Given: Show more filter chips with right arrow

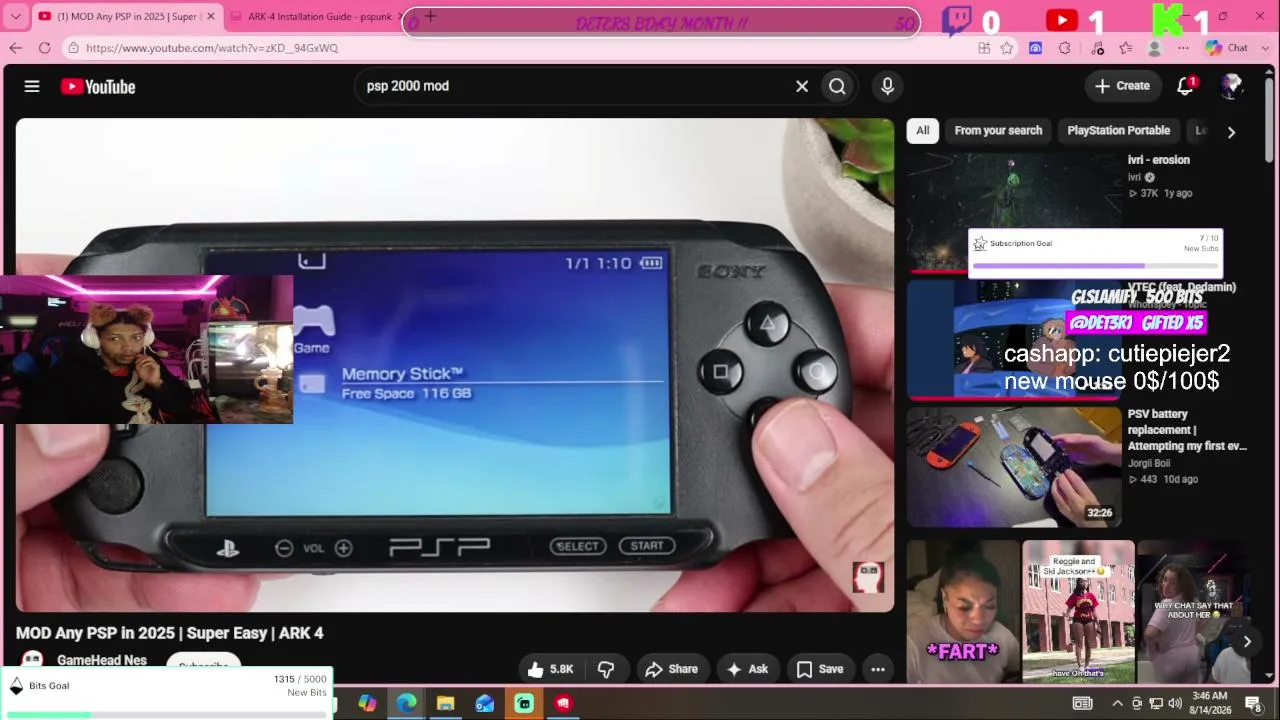Looking at the screenshot, I should pos(1231,132).
